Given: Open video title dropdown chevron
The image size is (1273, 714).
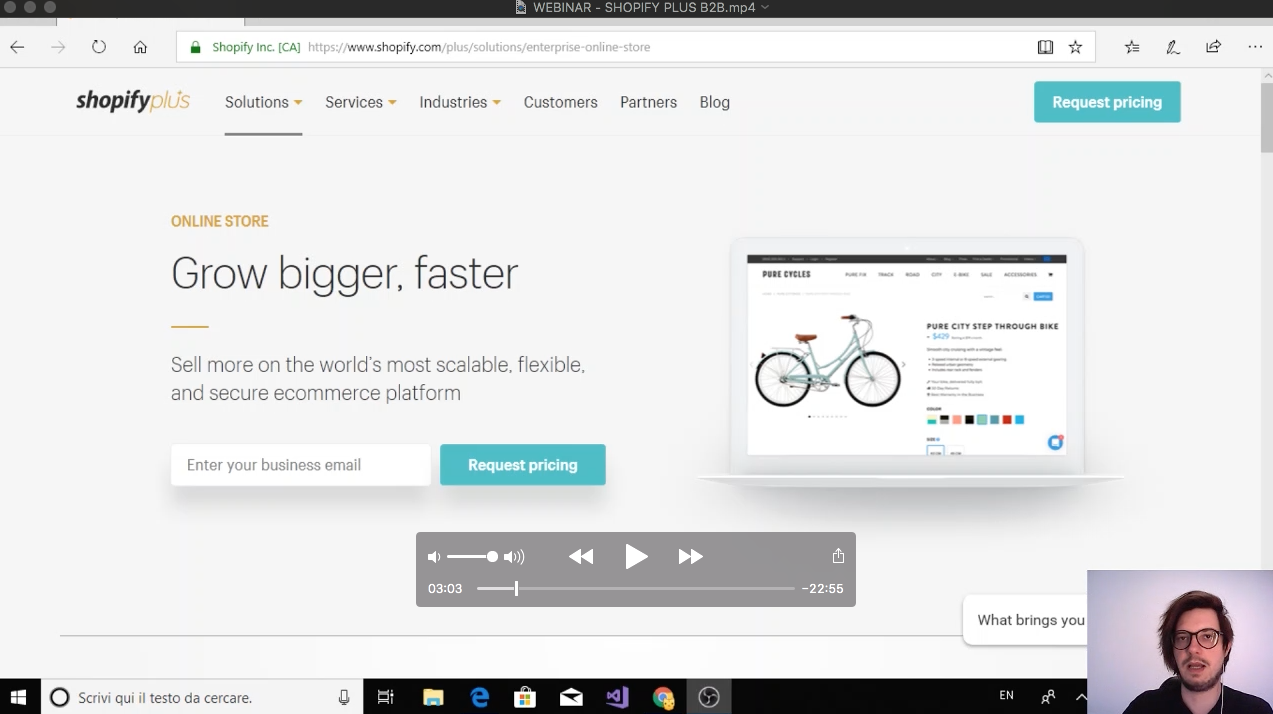Looking at the screenshot, I should (x=766, y=7).
